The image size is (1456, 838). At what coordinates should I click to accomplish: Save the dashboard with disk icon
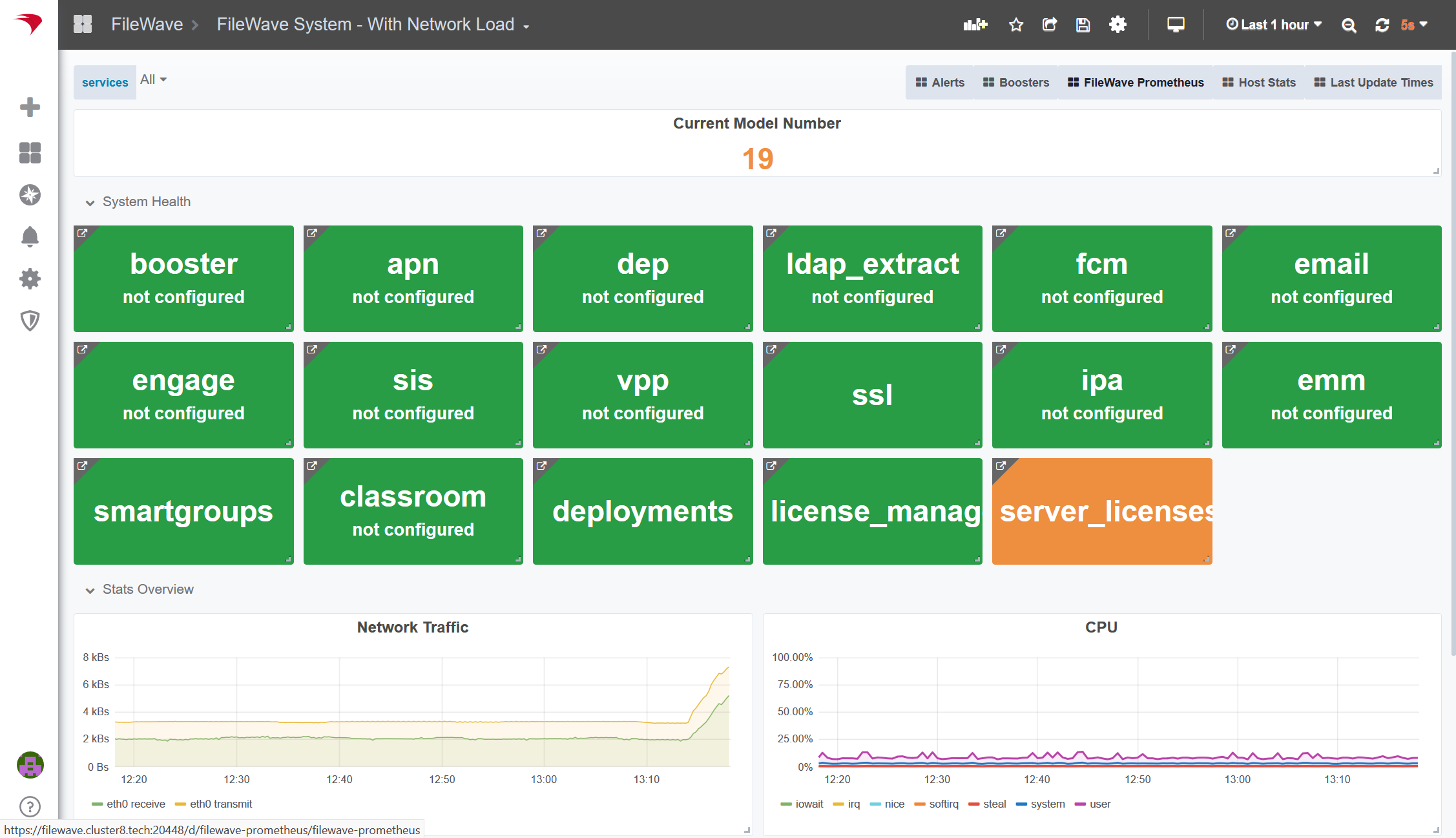(1083, 25)
